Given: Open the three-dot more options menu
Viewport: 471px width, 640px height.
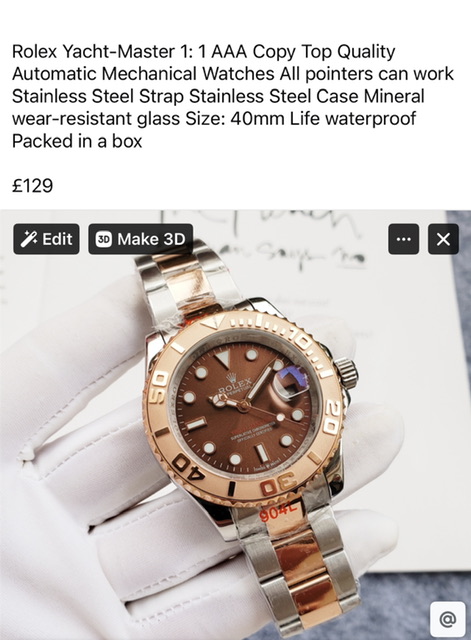Looking at the screenshot, I should 403,239.
